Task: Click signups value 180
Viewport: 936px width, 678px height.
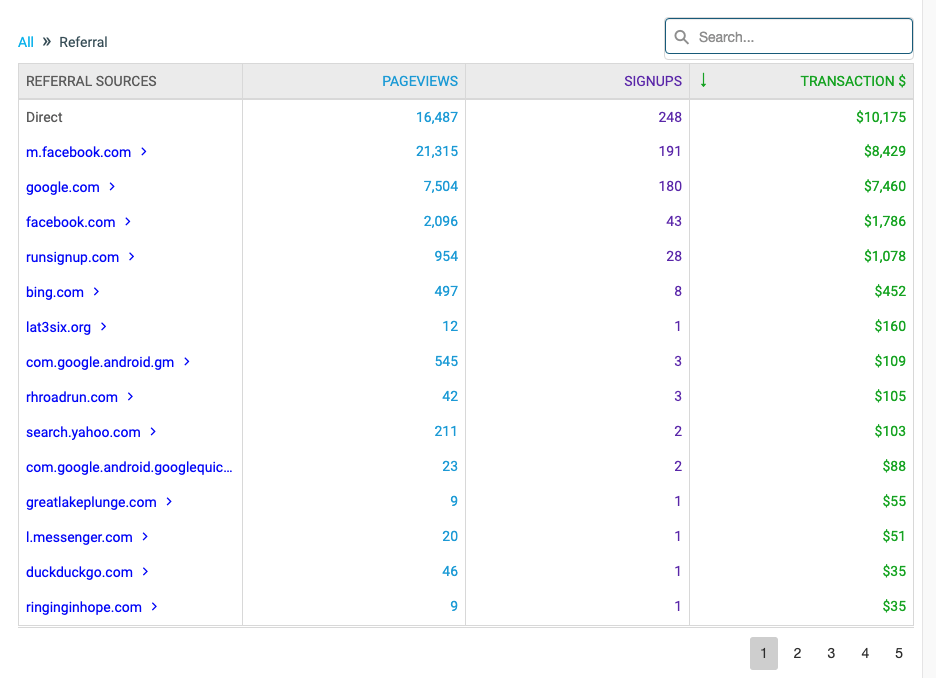Action: click(670, 186)
